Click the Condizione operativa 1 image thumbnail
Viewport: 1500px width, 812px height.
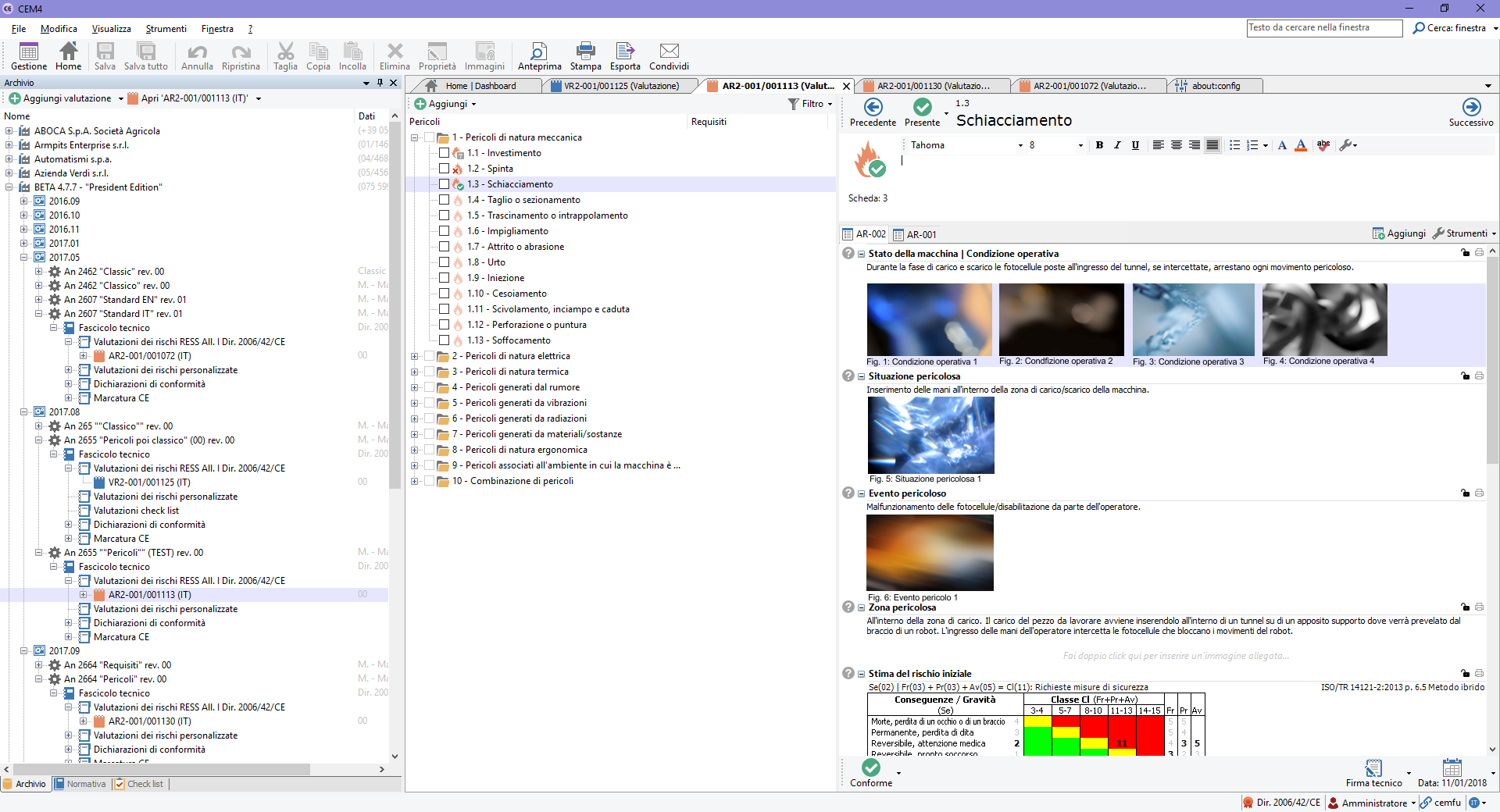click(x=929, y=319)
